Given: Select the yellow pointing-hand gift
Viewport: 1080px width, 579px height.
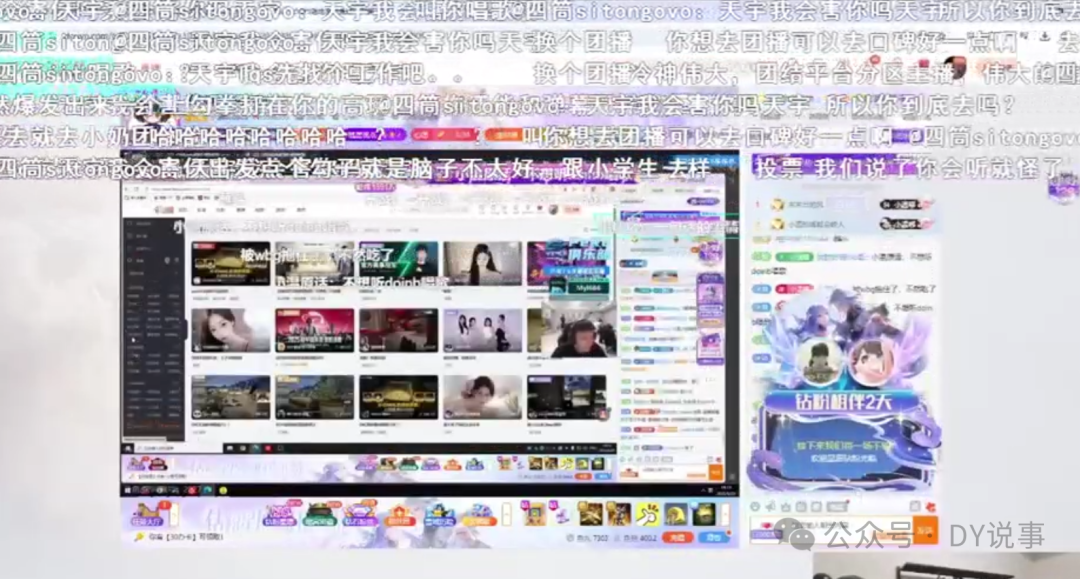Looking at the screenshot, I should click(647, 514).
